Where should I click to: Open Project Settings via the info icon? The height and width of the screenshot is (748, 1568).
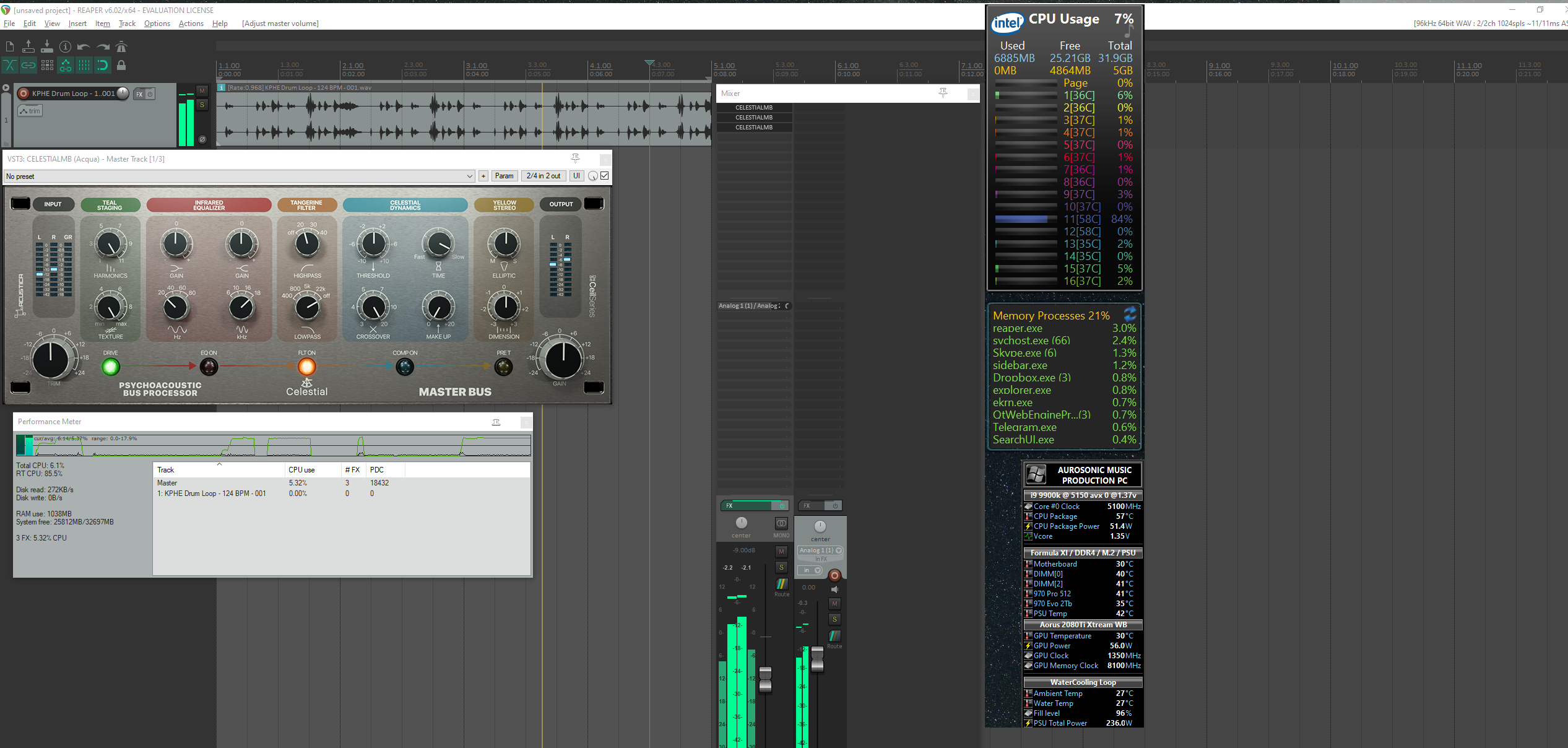pos(65,46)
